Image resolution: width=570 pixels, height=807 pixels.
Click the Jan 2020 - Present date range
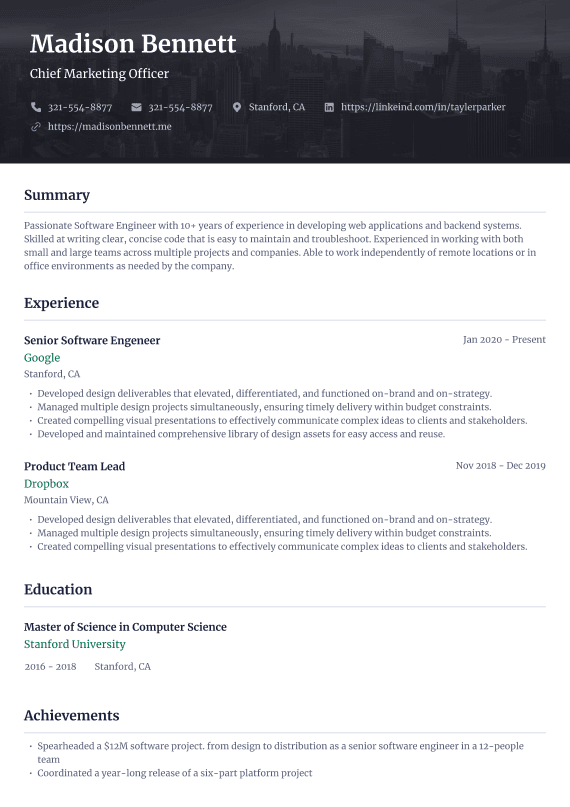(x=504, y=340)
